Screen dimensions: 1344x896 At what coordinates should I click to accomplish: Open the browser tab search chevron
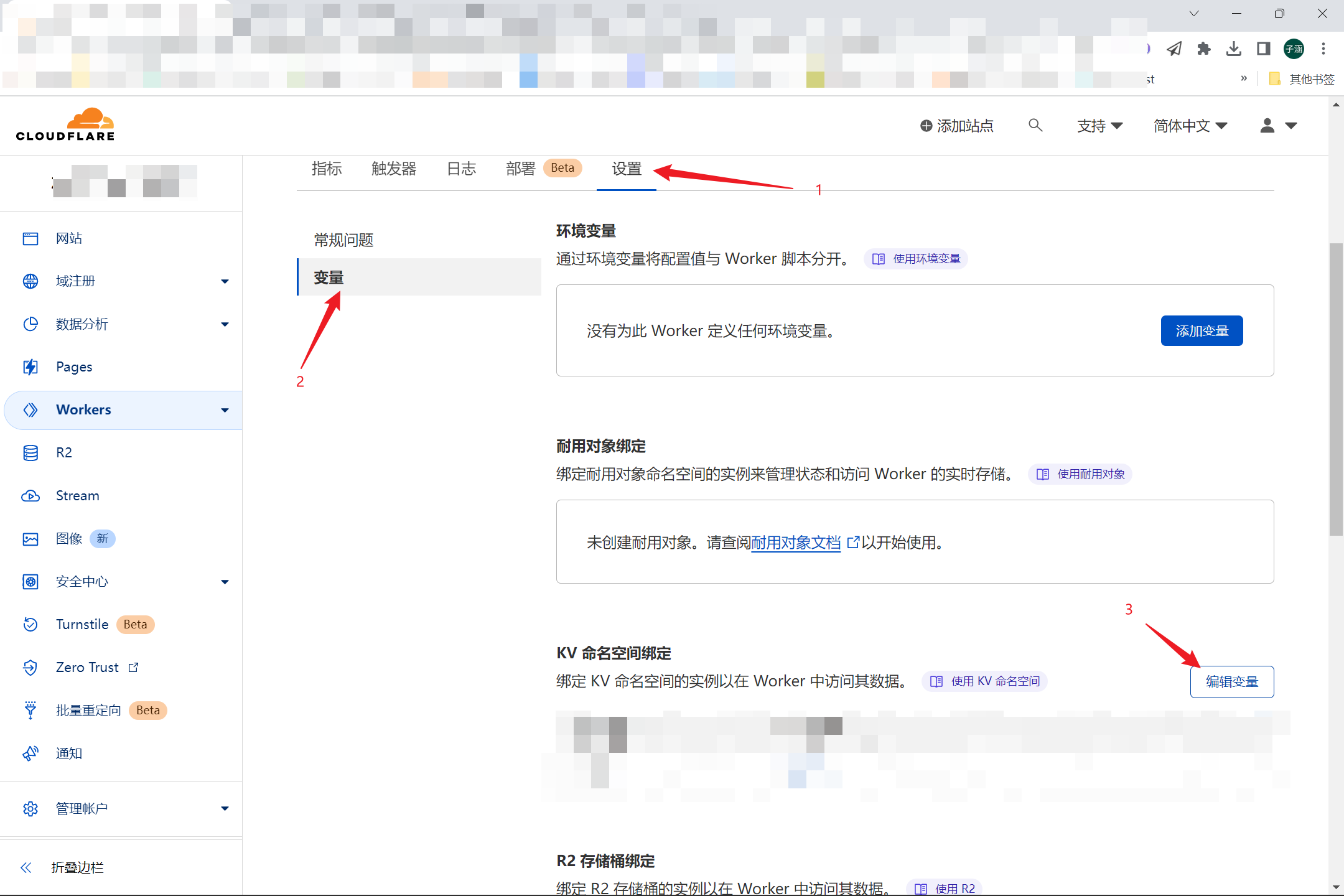1193,14
